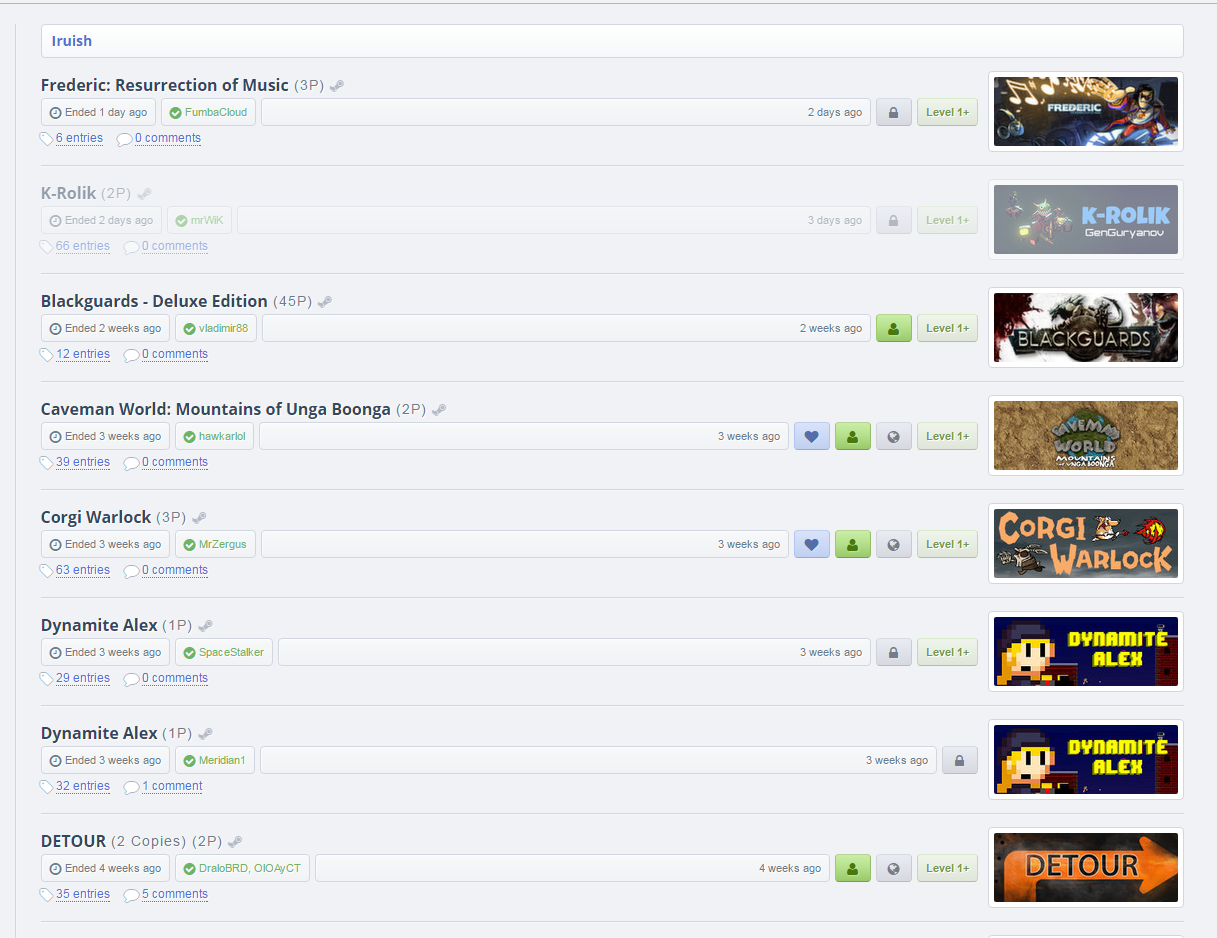
Task: Open 39 entries link under Caveman World
Action: tap(83, 462)
